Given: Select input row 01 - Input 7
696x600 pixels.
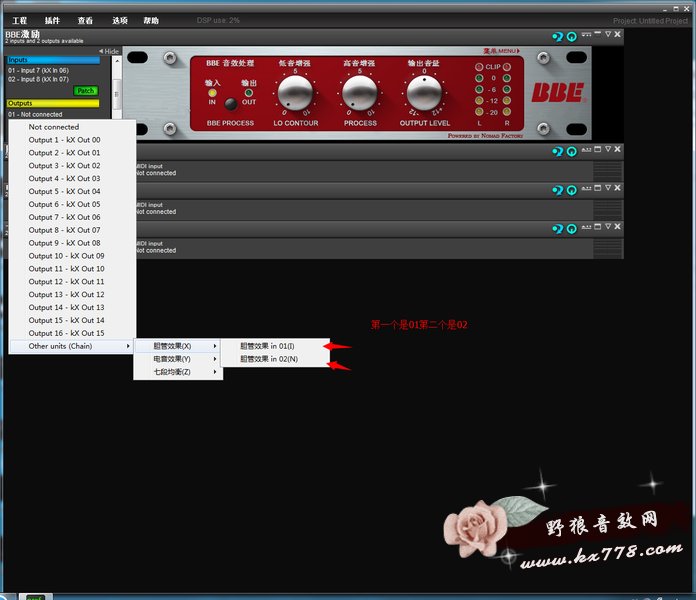Looking at the screenshot, I should pyautogui.click(x=38, y=71).
